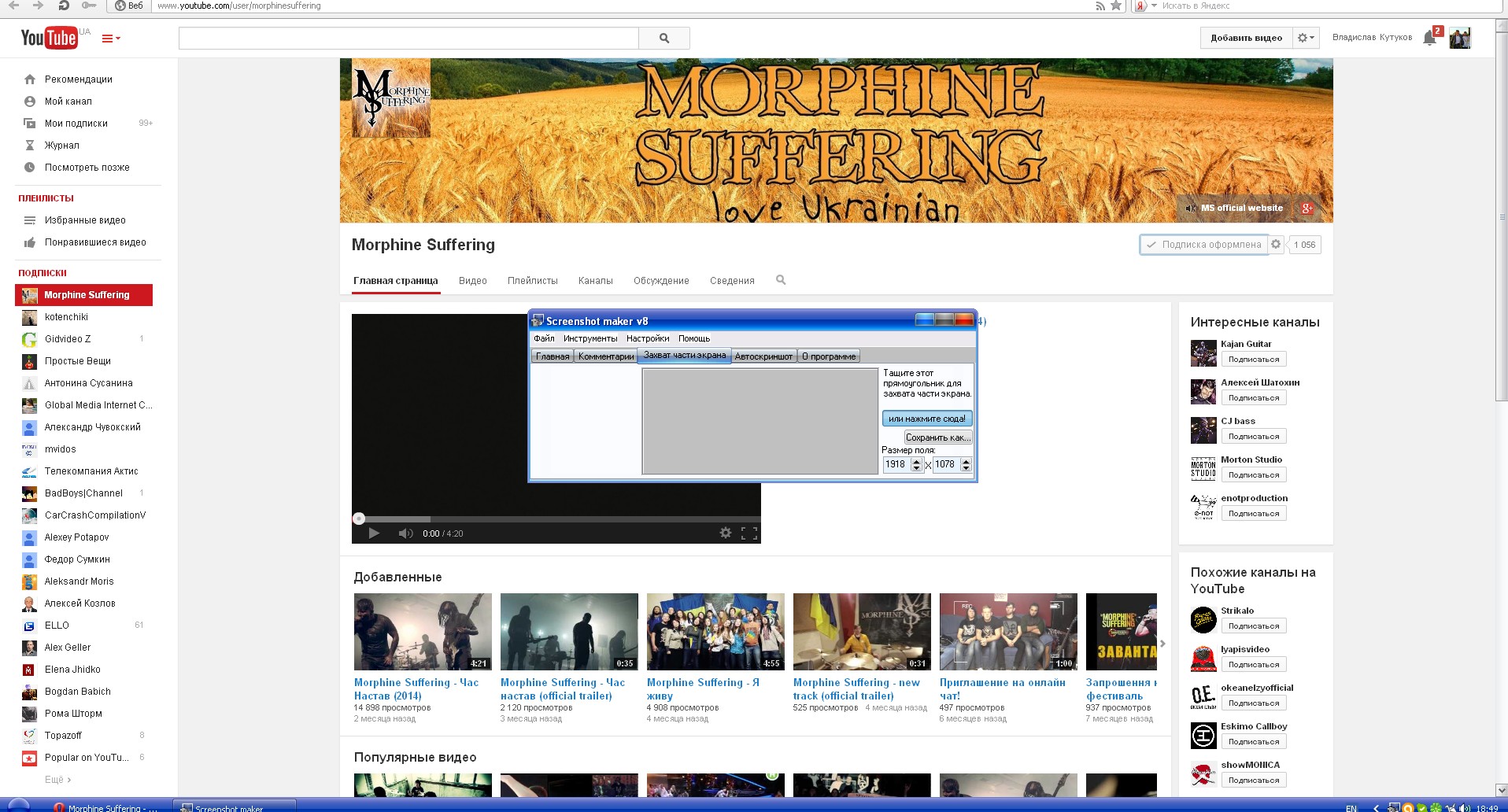The width and height of the screenshot is (1508, 812).
Task: Open gear dropdown beside Добавить видео
Action: pos(1306,38)
